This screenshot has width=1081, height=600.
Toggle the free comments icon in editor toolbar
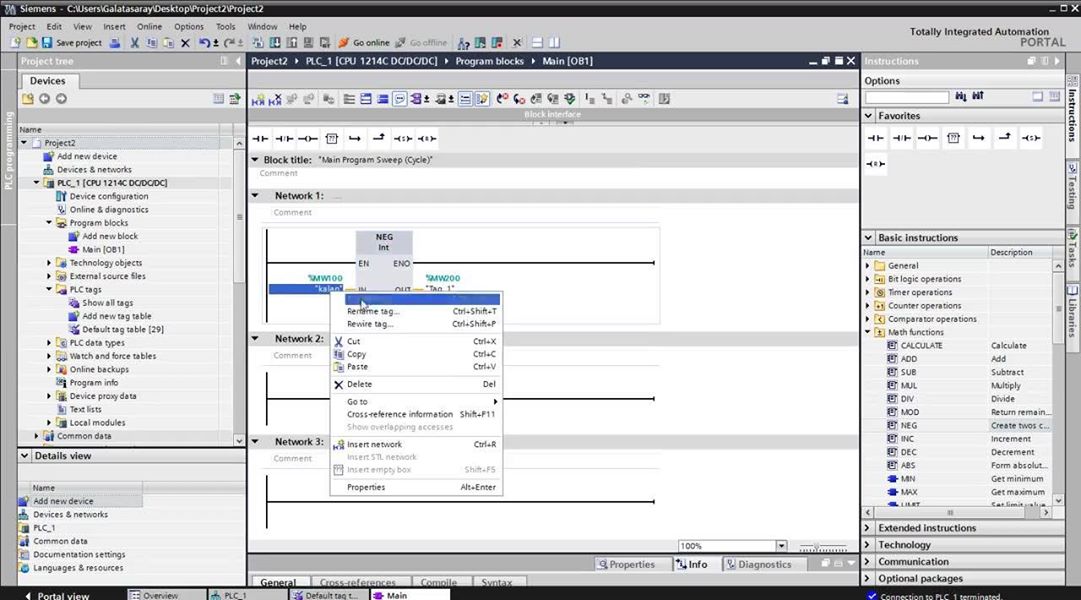coord(400,99)
